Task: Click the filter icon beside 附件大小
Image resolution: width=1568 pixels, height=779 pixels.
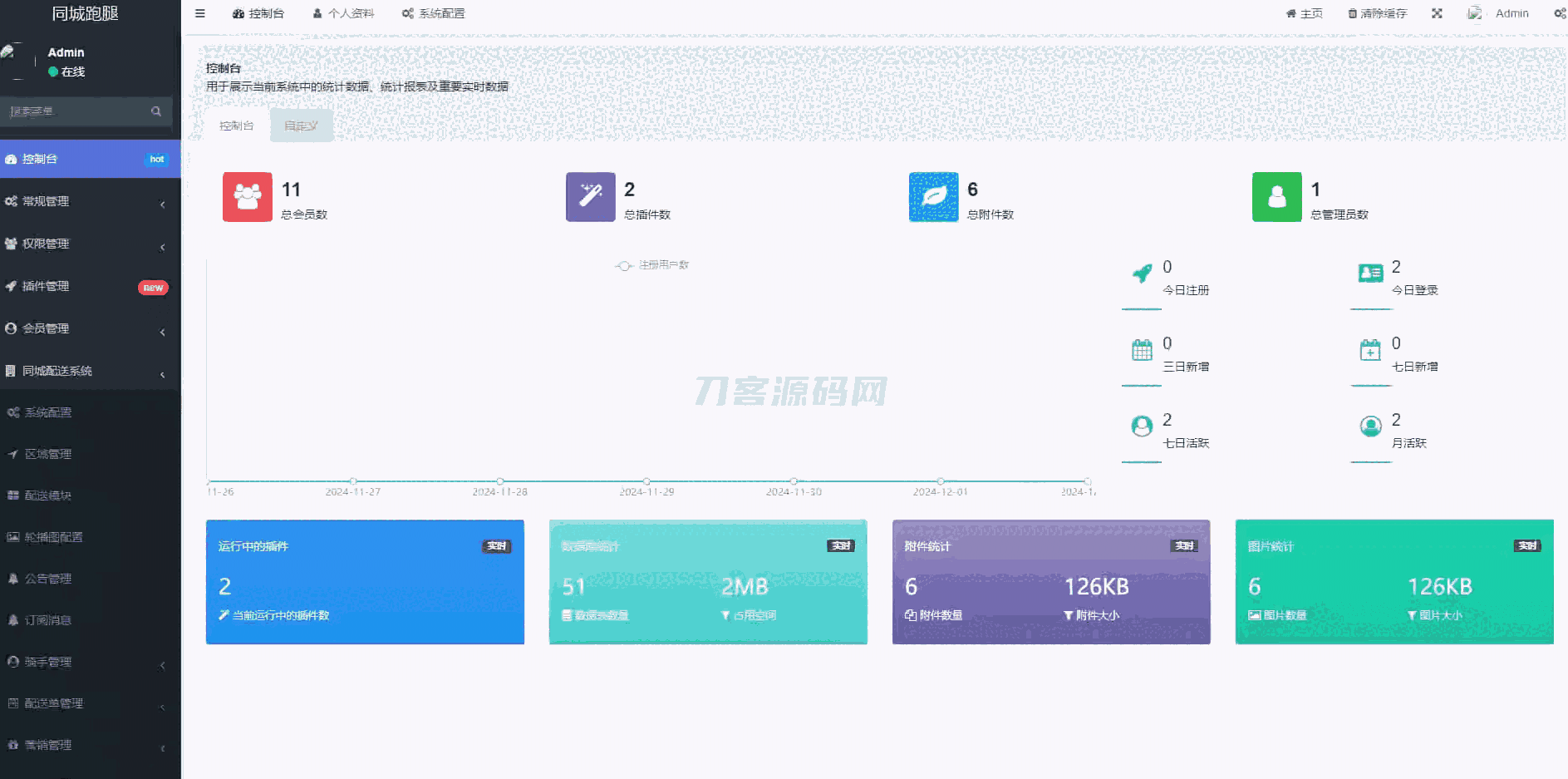Action: tap(1069, 615)
